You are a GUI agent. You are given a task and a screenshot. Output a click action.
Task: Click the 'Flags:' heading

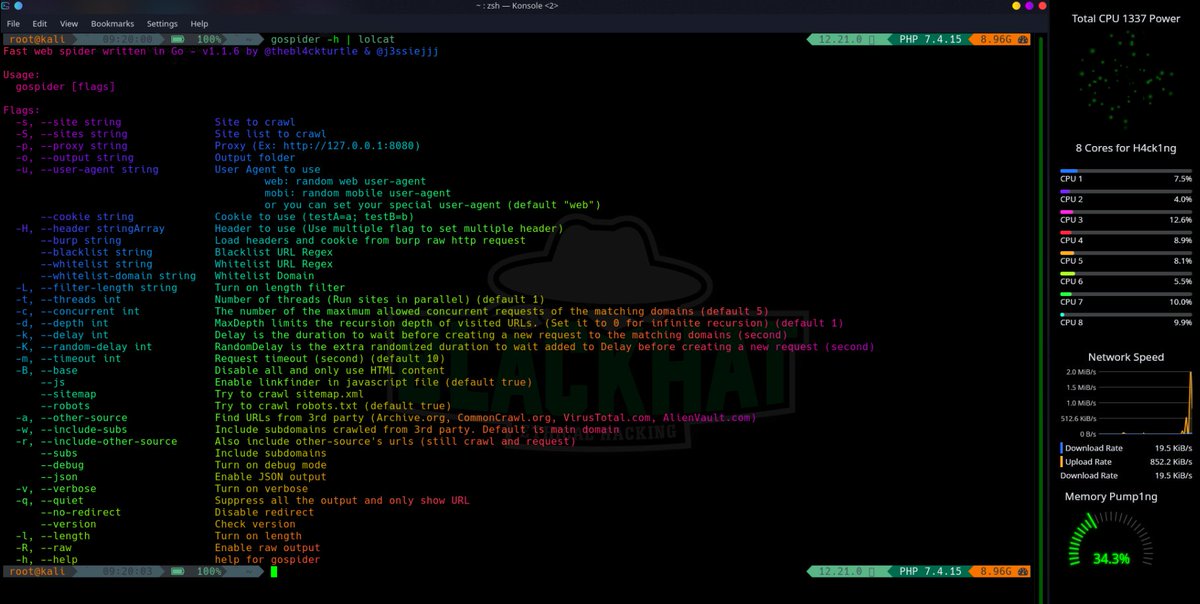click(22, 111)
